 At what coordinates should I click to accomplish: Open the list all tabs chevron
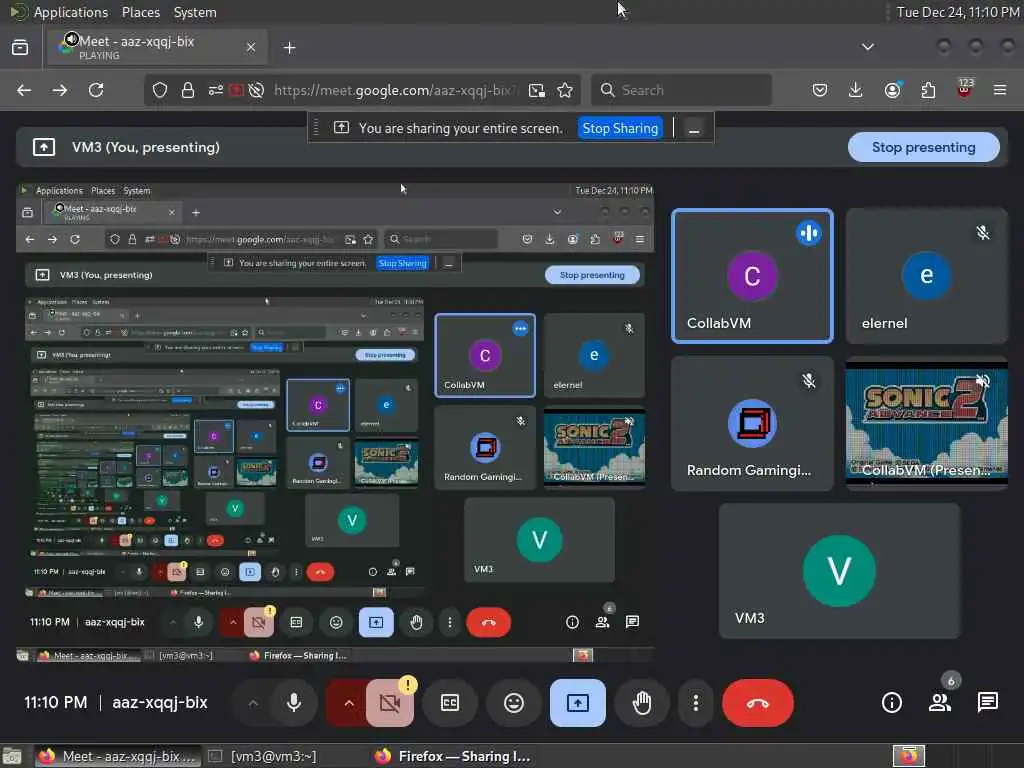[x=867, y=47]
